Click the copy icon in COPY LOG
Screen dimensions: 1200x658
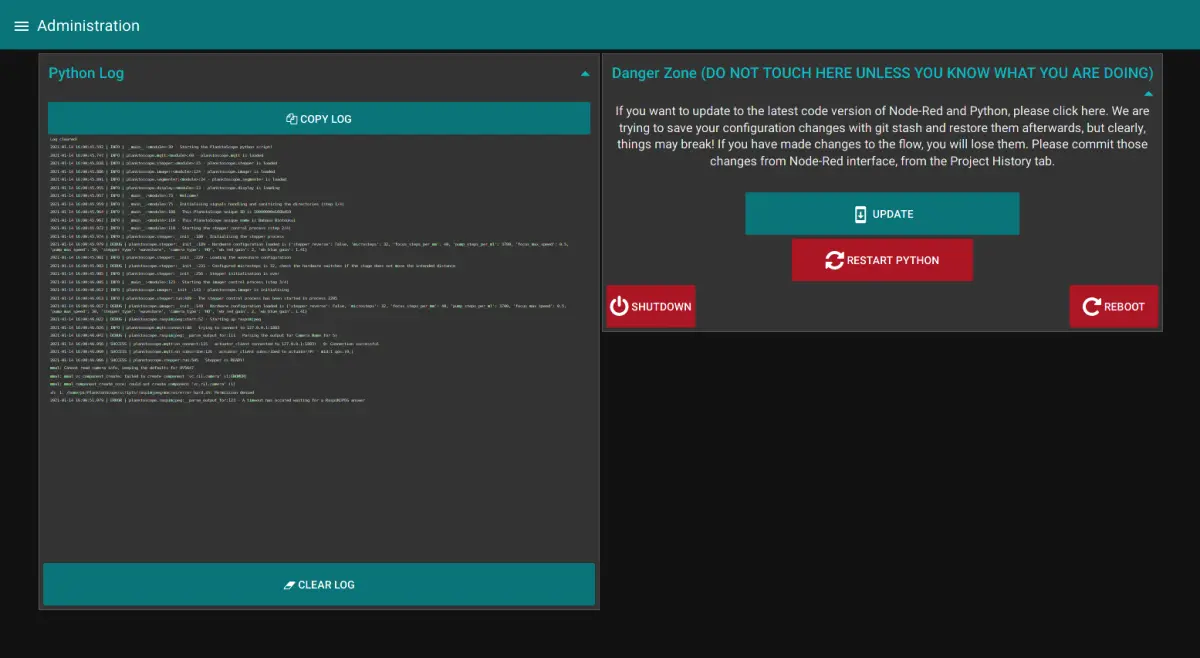[292, 119]
